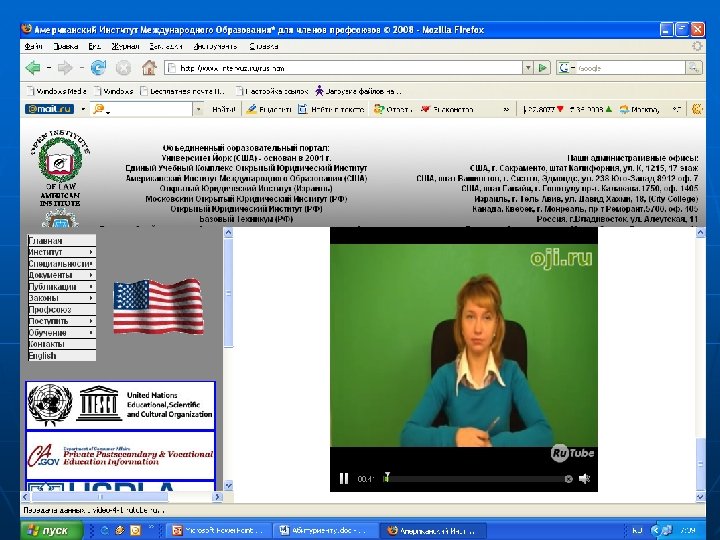
Task: Click the CA.gov Private Postsecondary banner
Action: (x=120, y=455)
